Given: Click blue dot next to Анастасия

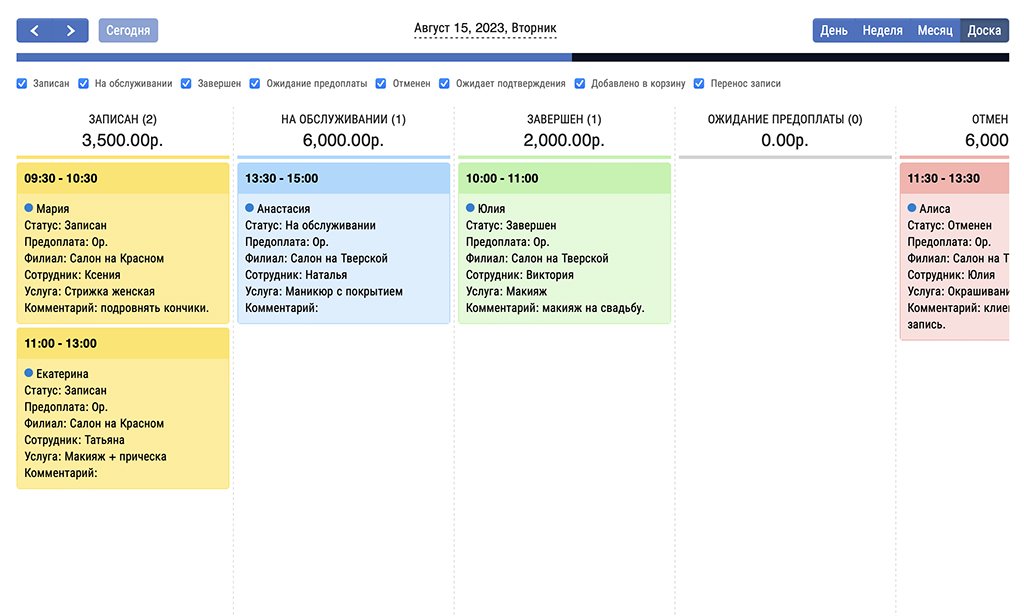Looking at the screenshot, I should tap(250, 208).
